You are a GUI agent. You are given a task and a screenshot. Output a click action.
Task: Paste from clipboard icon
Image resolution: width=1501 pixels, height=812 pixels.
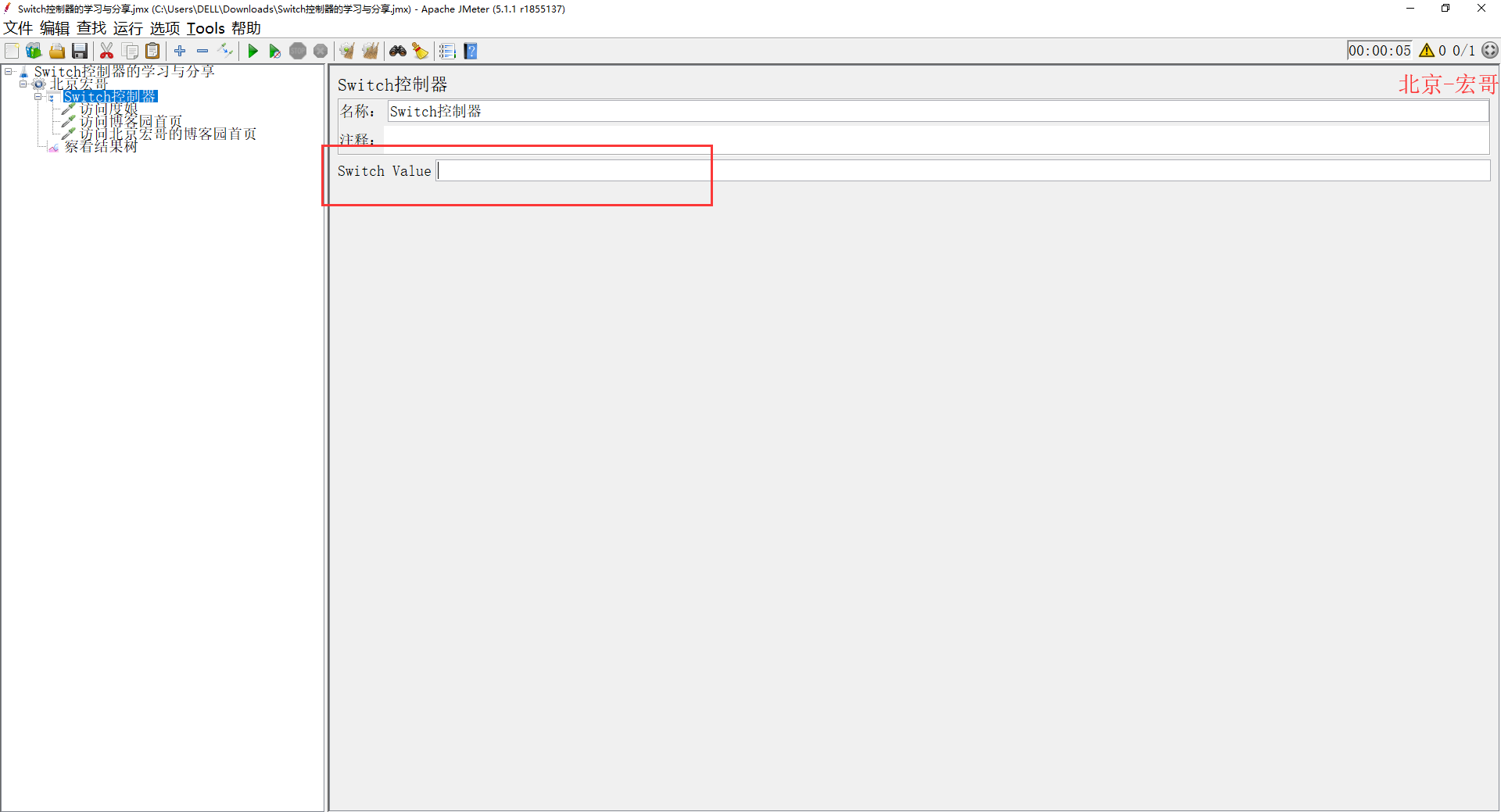[x=153, y=51]
